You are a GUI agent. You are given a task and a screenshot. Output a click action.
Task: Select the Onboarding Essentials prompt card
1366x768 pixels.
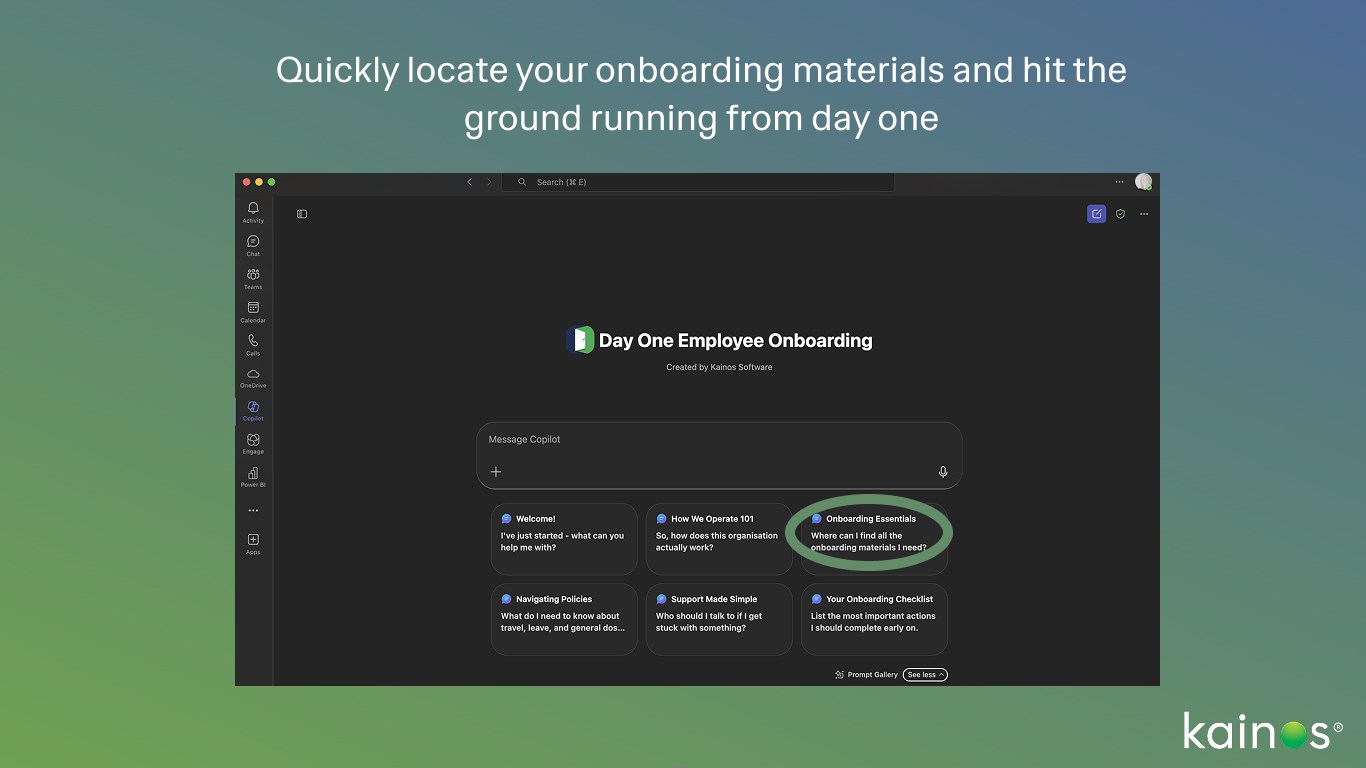click(x=874, y=539)
